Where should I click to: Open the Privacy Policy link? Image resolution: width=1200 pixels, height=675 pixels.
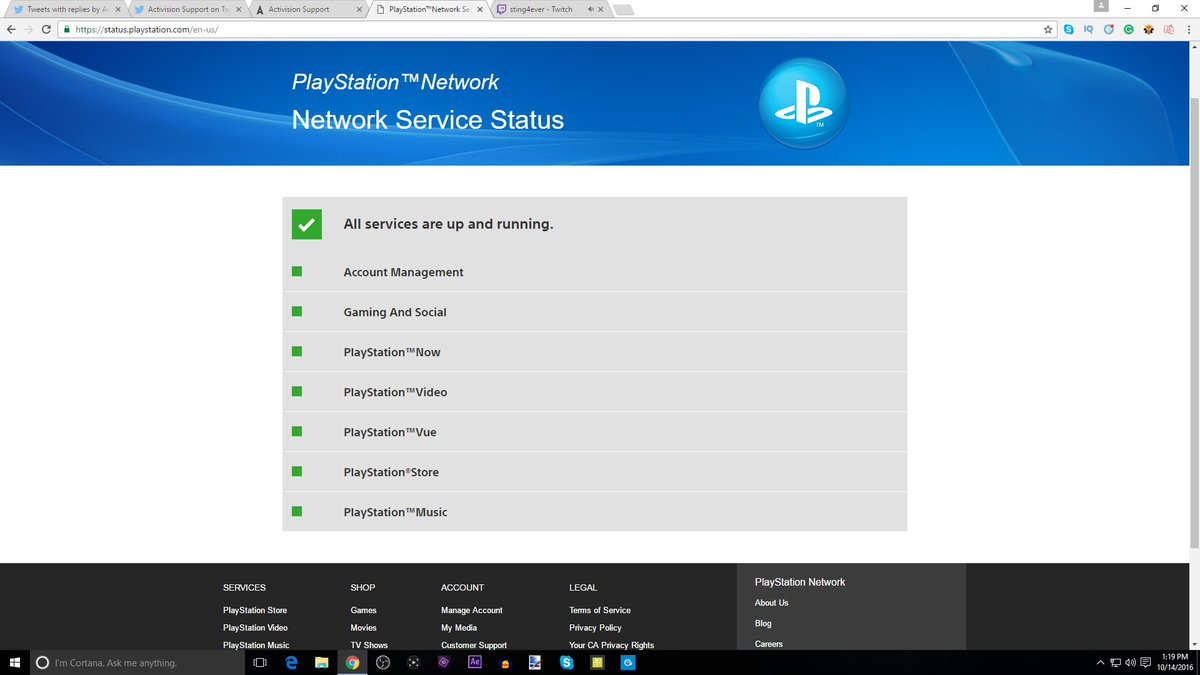595,628
